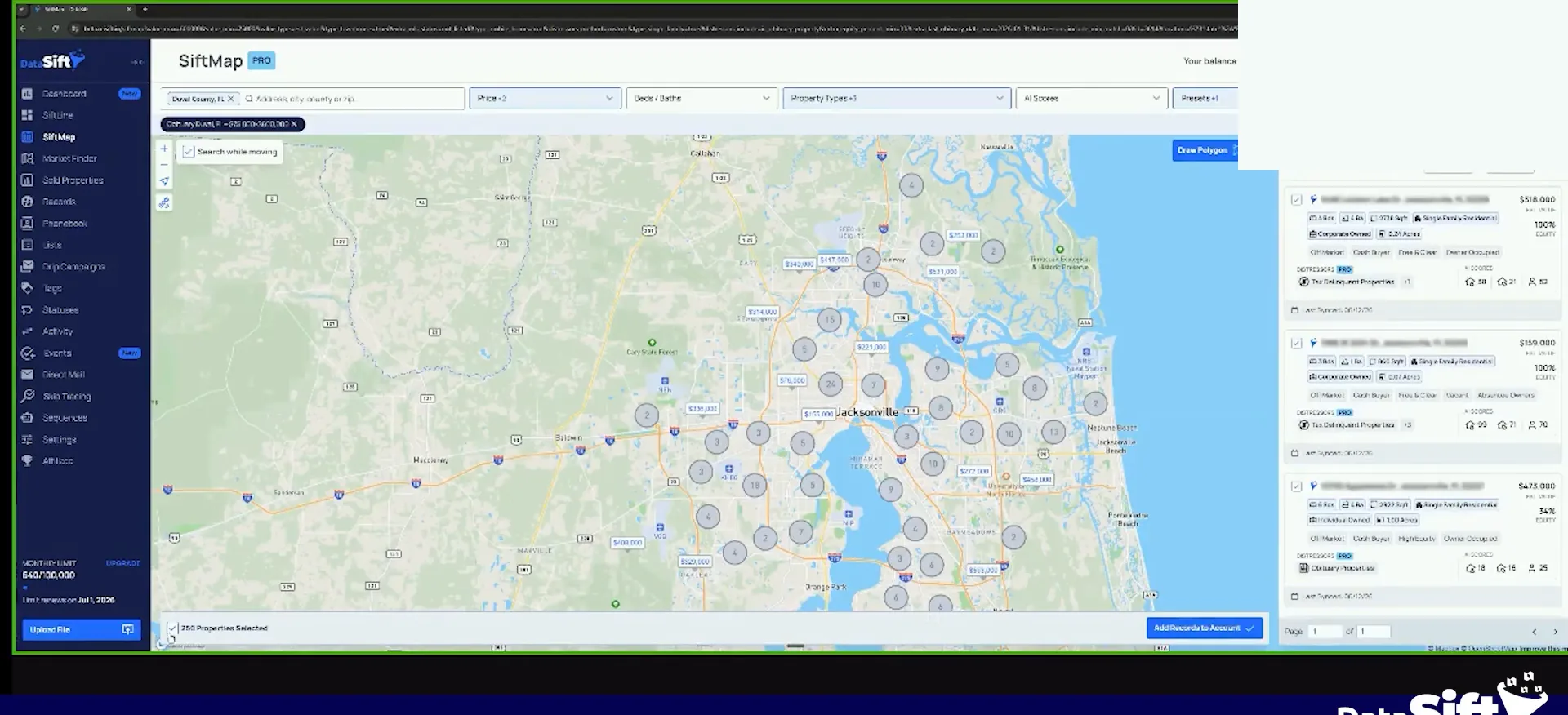Click the Statuses sidebar icon
The width and height of the screenshot is (1568, 715).
pos(27,310)
